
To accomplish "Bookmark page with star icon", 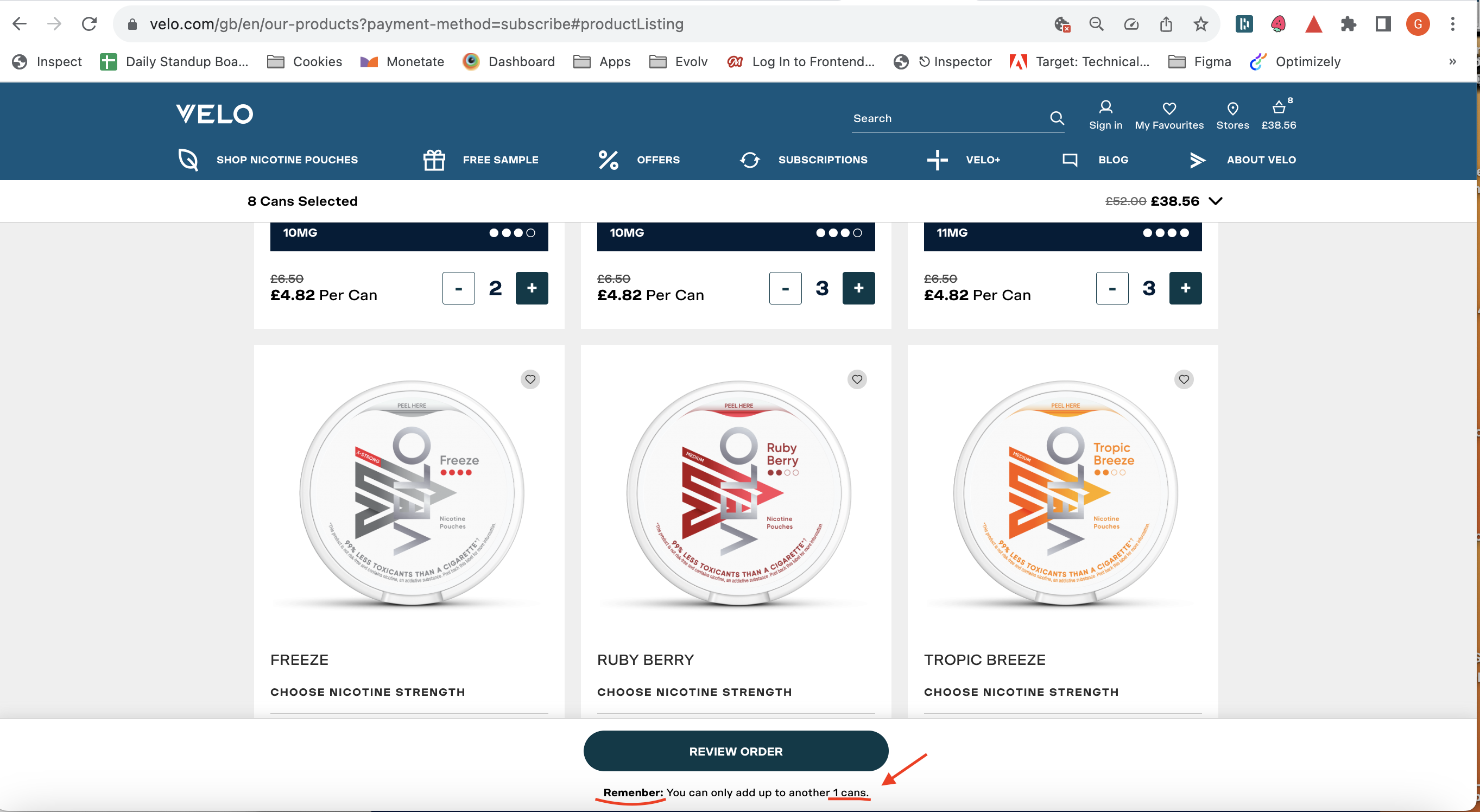I will click(1200, 24).
